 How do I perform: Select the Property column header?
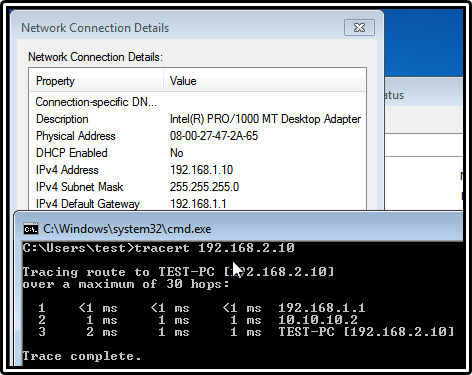pos(97,81)
